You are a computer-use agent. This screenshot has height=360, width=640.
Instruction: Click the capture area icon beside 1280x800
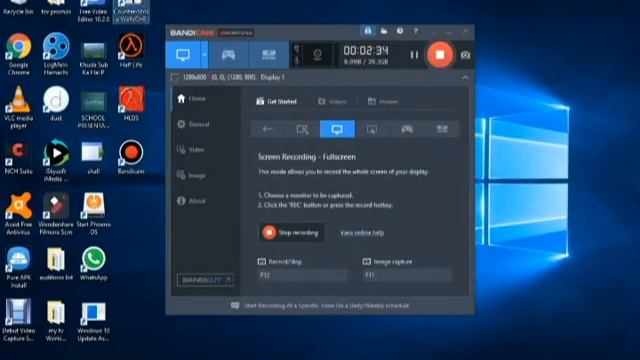point(174,77)
